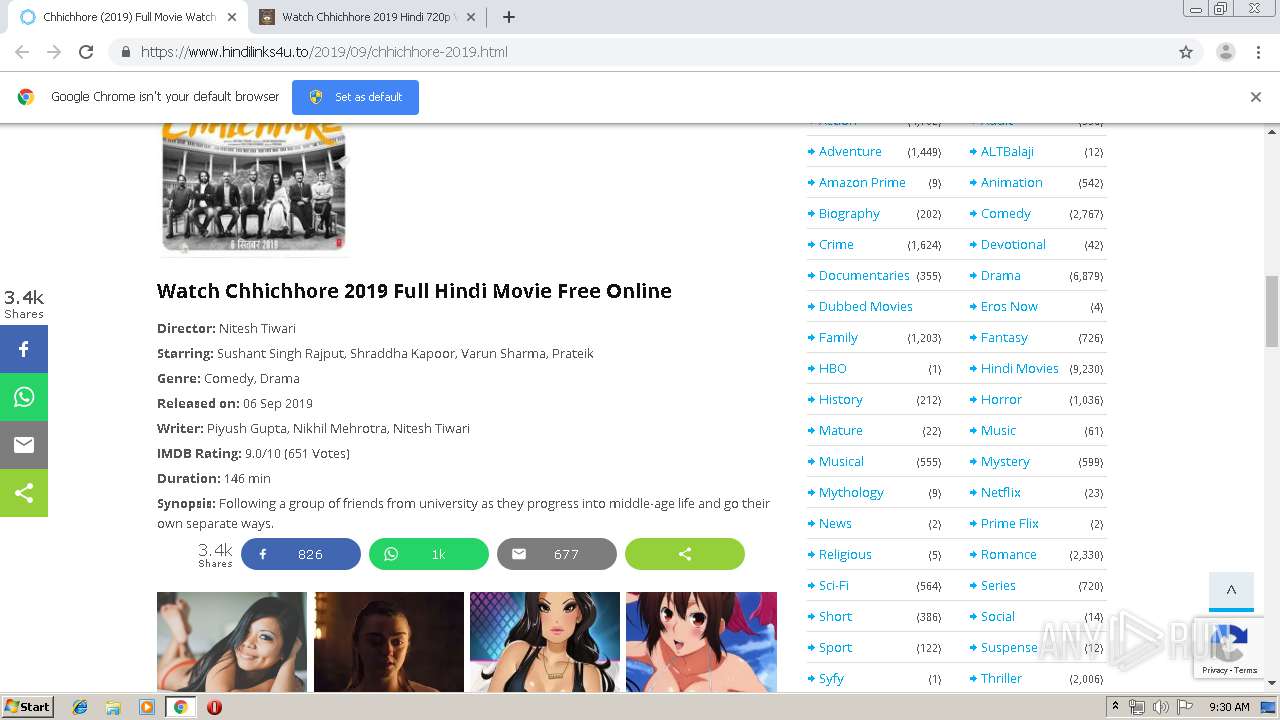Click the show hidden tray icons arrow

coord(1117,707)
